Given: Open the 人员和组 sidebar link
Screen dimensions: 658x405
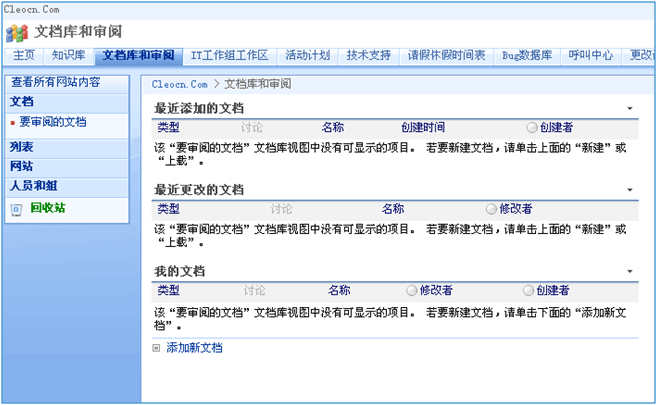Looking at the screenshot, I should [34, 186].
